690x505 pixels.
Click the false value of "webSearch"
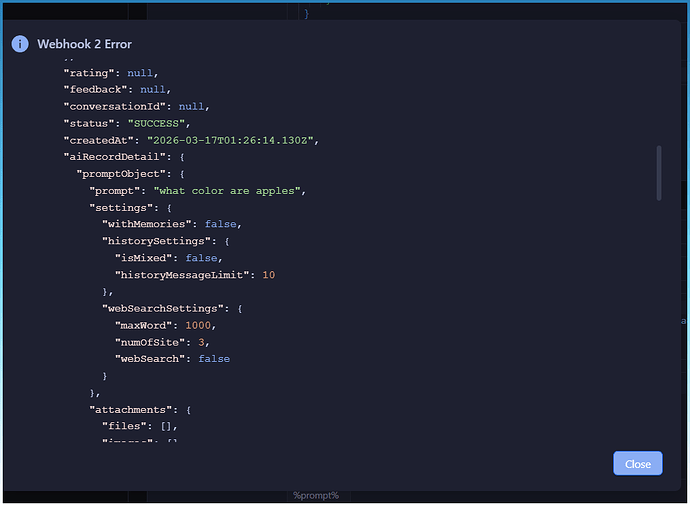coord(214,358)
